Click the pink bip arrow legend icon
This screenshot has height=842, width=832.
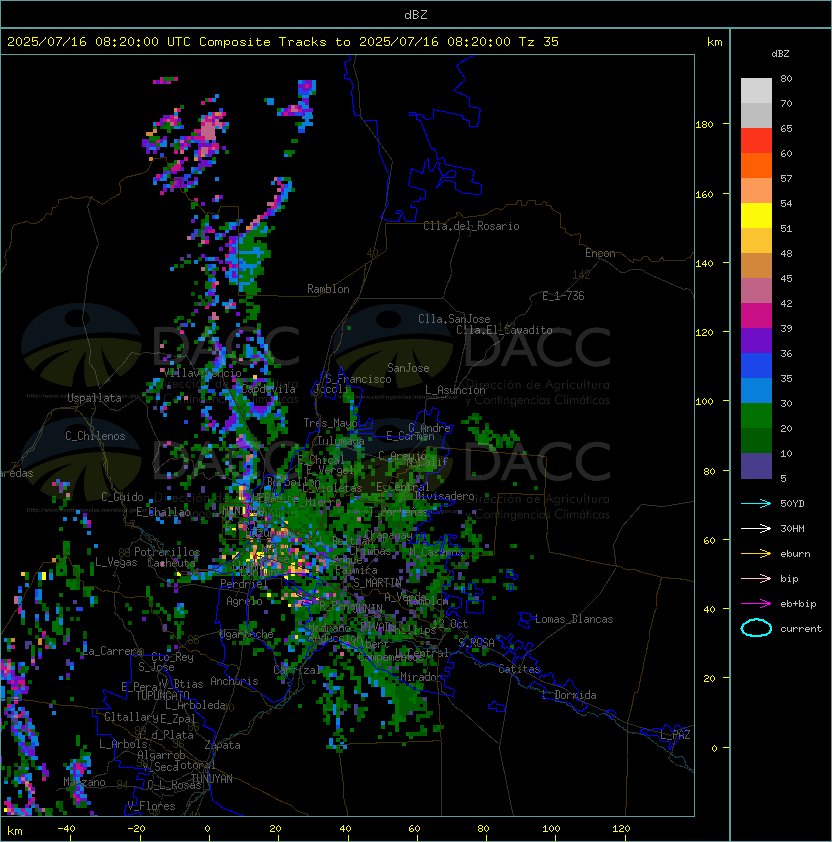(756, 578)
